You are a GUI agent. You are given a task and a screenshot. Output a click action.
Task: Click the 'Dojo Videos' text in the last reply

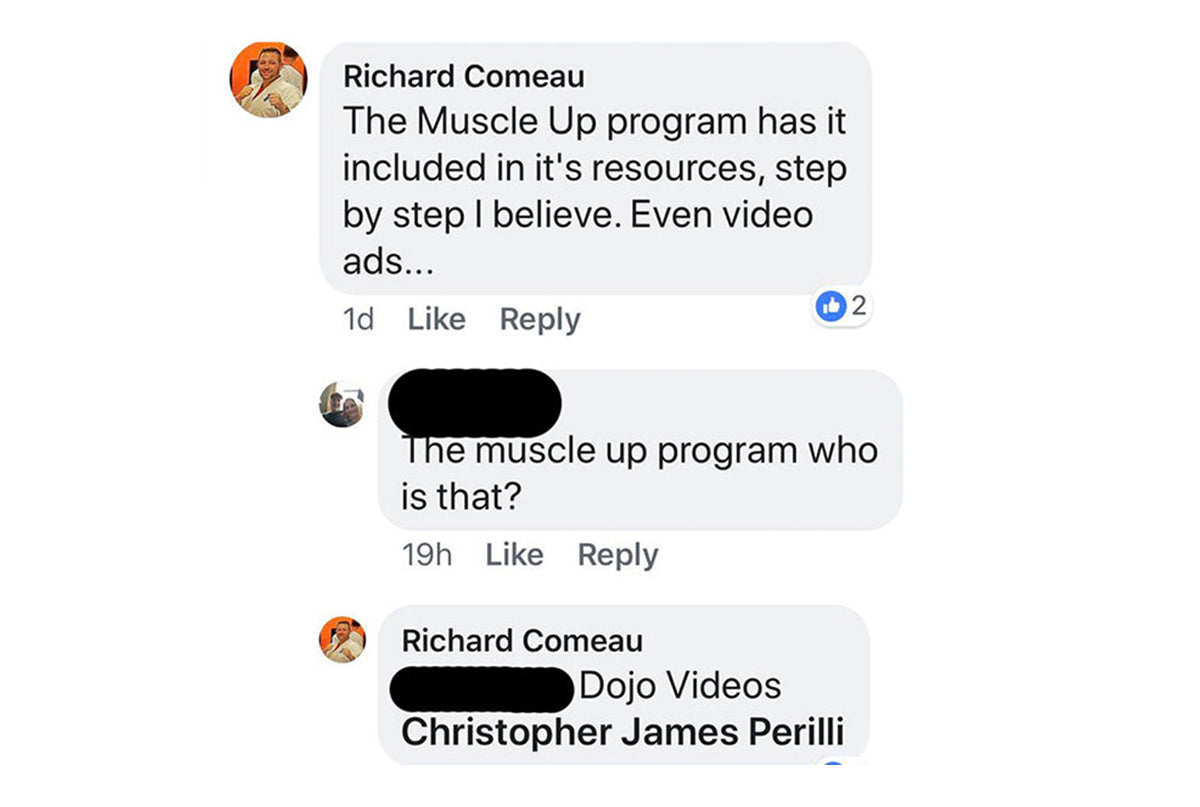click(680, 686)
